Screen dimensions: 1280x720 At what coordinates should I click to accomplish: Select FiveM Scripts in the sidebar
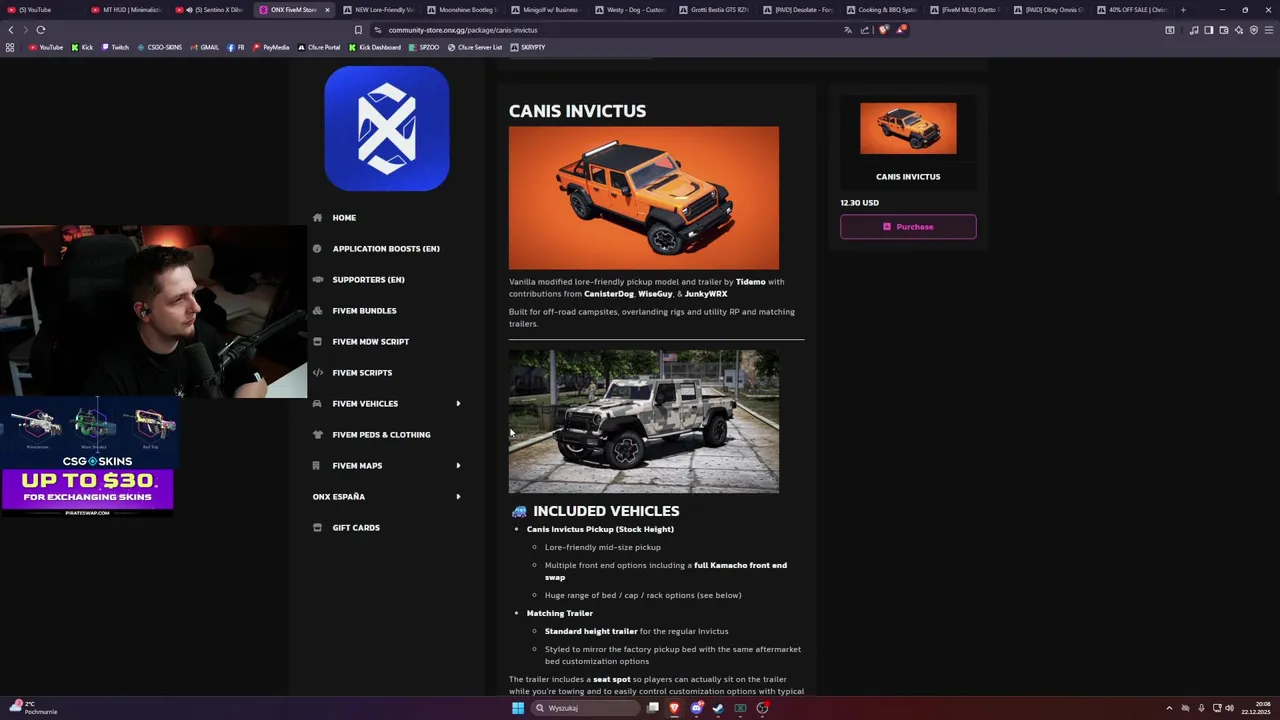pyautogui.click(x=362, y=372)
